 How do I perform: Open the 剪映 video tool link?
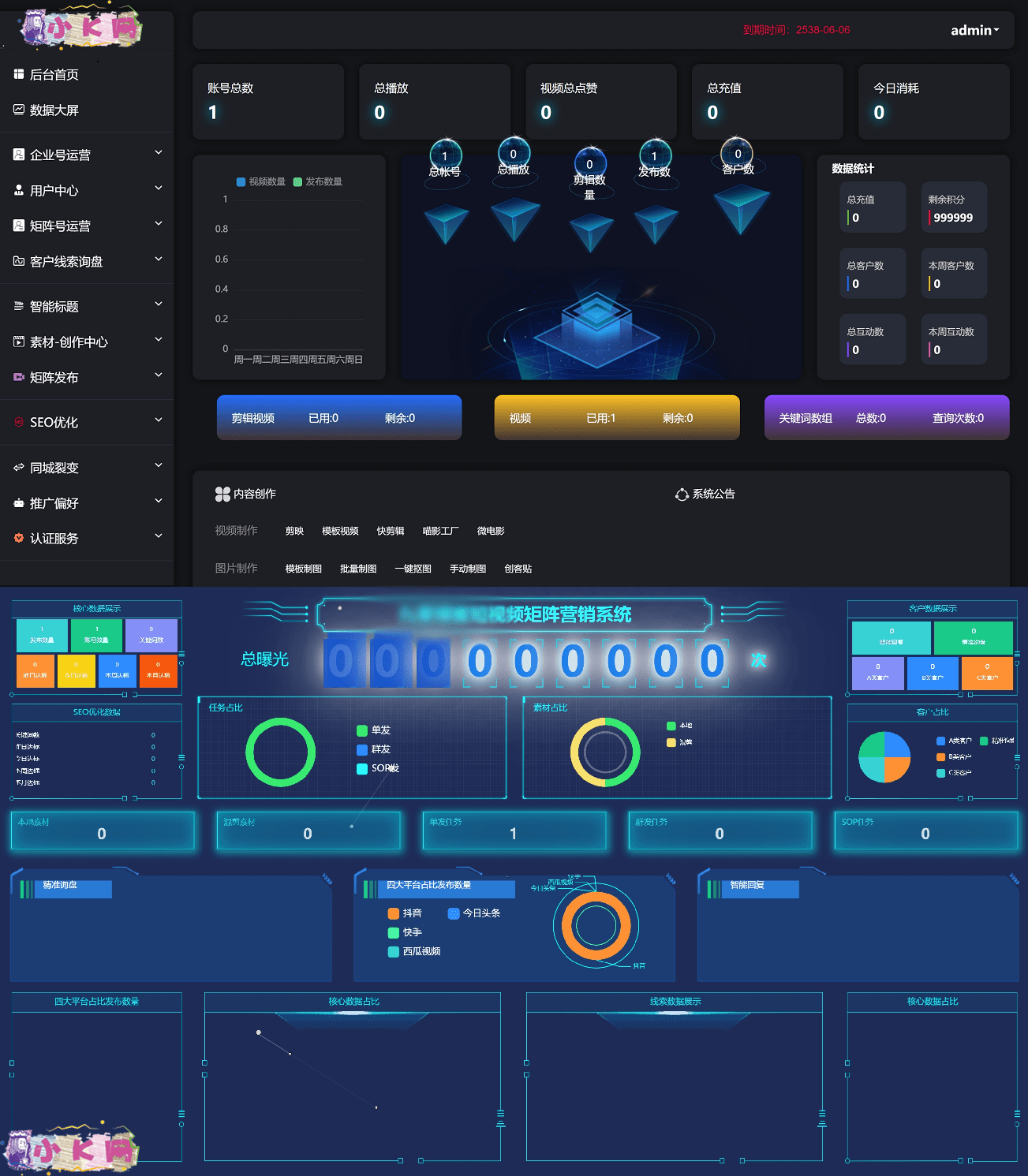(294, 531)
